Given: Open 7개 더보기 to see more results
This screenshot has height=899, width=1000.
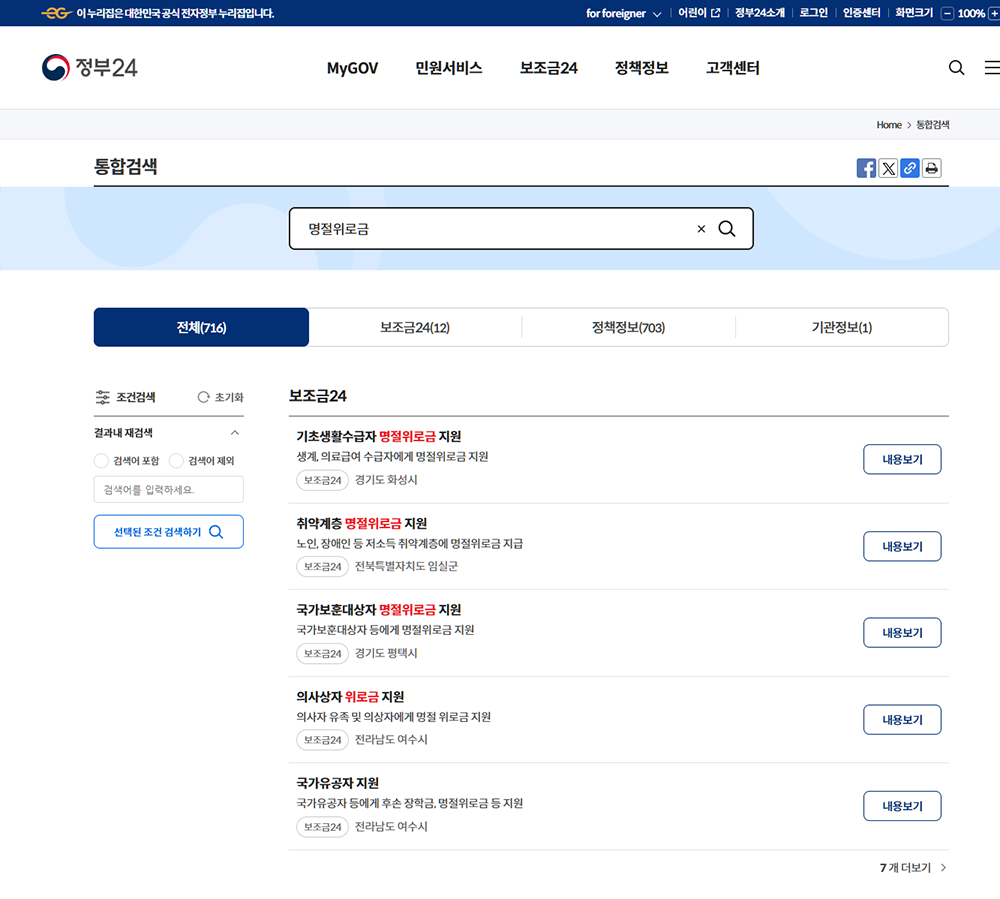Looking at the screenshot, I should (906, 868).
